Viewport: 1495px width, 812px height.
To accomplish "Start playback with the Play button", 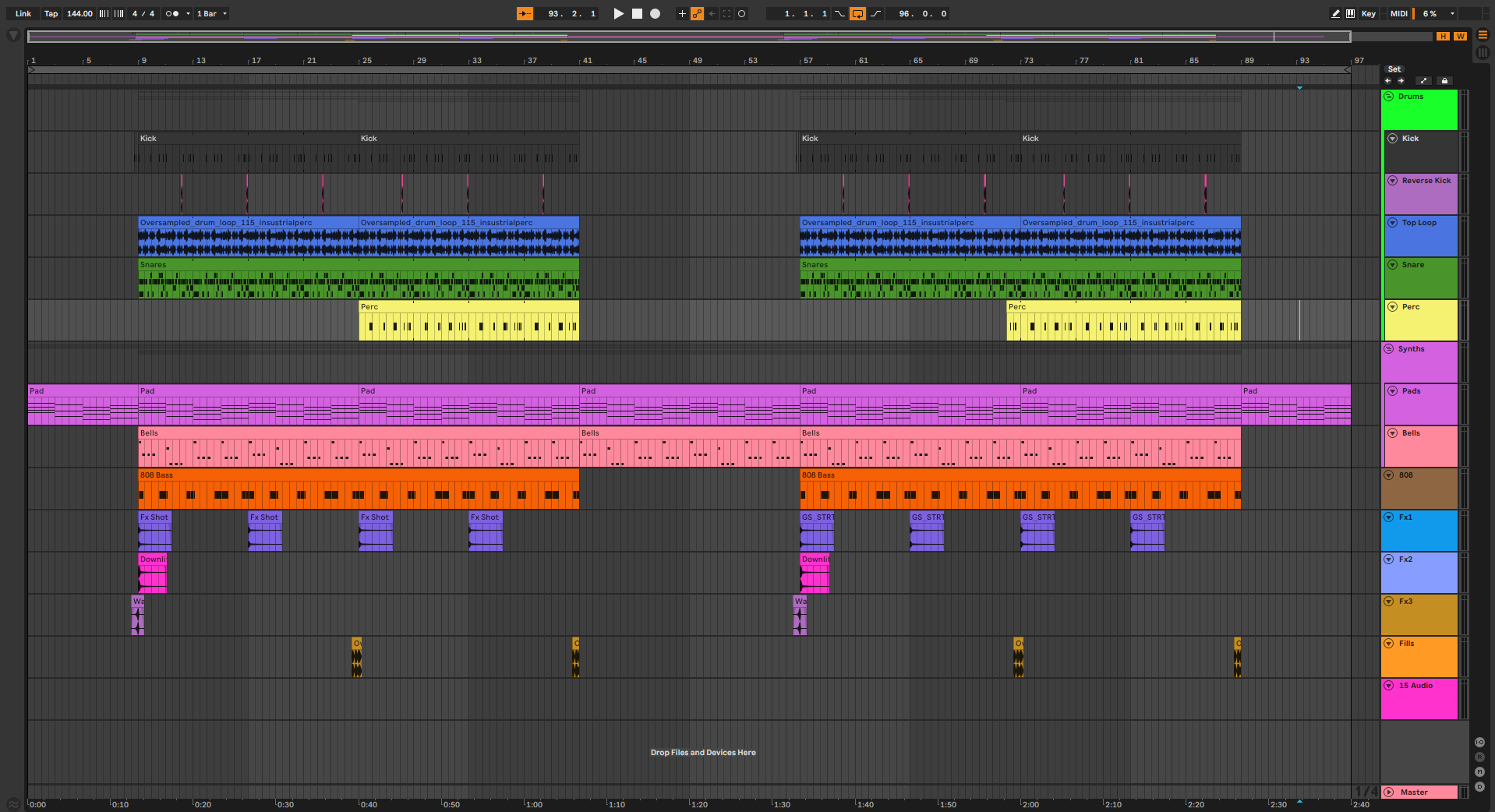I will pyautogui.click(x=618, y=13).
